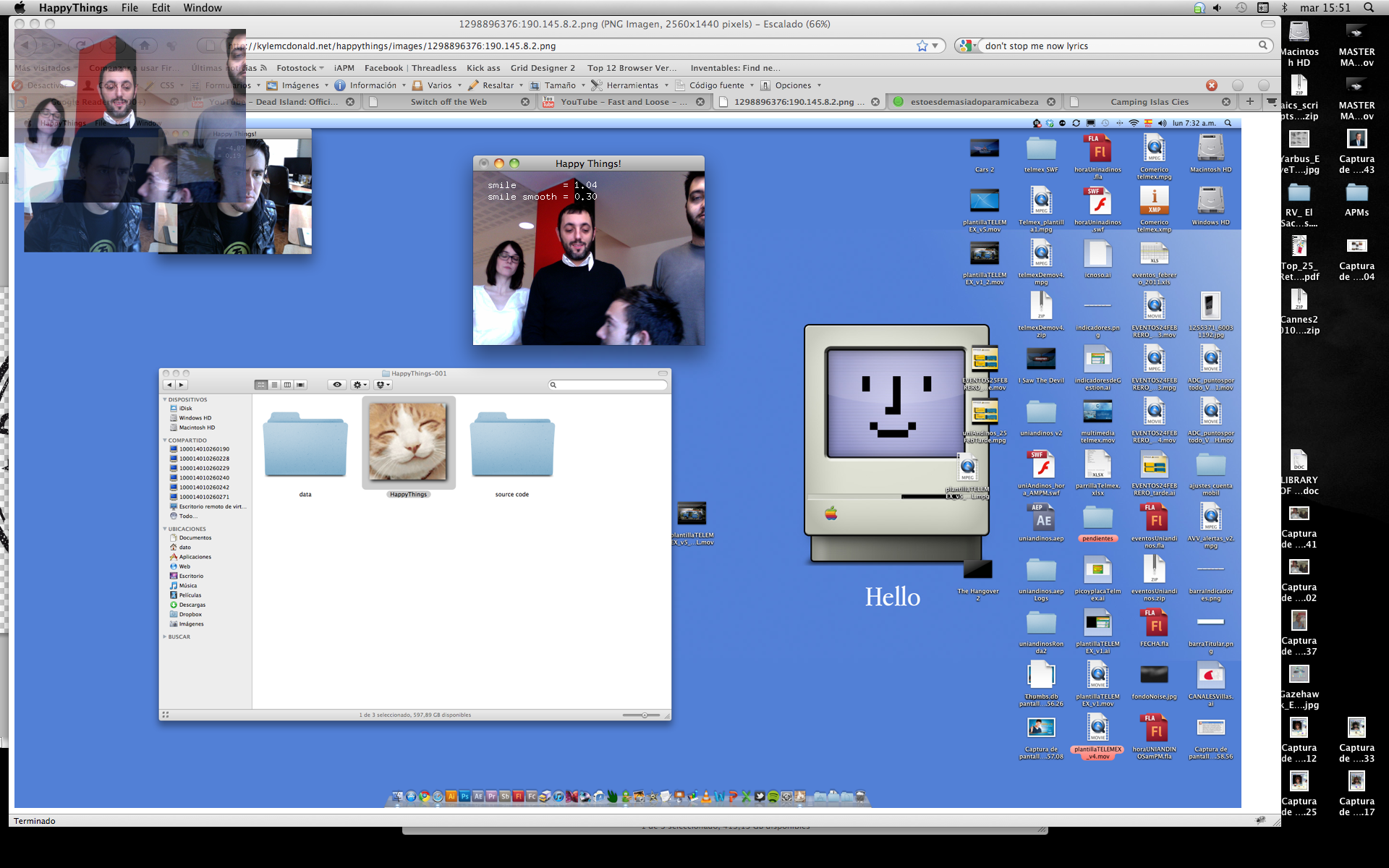Click the Spotlight search icon
The image size is (1389, 868).
tap(1369, 8)
